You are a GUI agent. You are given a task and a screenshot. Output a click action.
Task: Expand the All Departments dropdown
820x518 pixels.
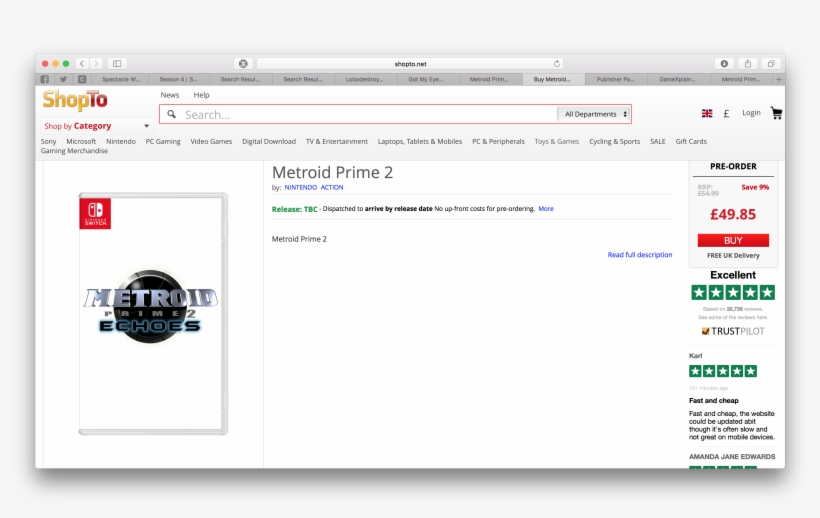tap(596, 115)
